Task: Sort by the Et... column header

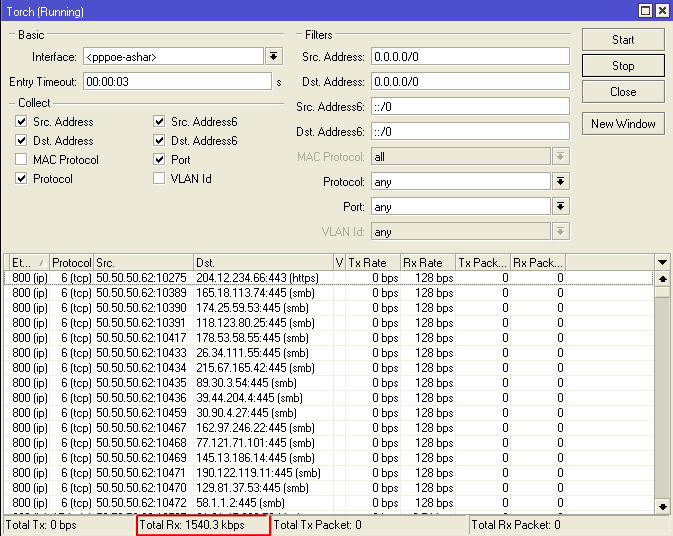Action: (29, 262)
